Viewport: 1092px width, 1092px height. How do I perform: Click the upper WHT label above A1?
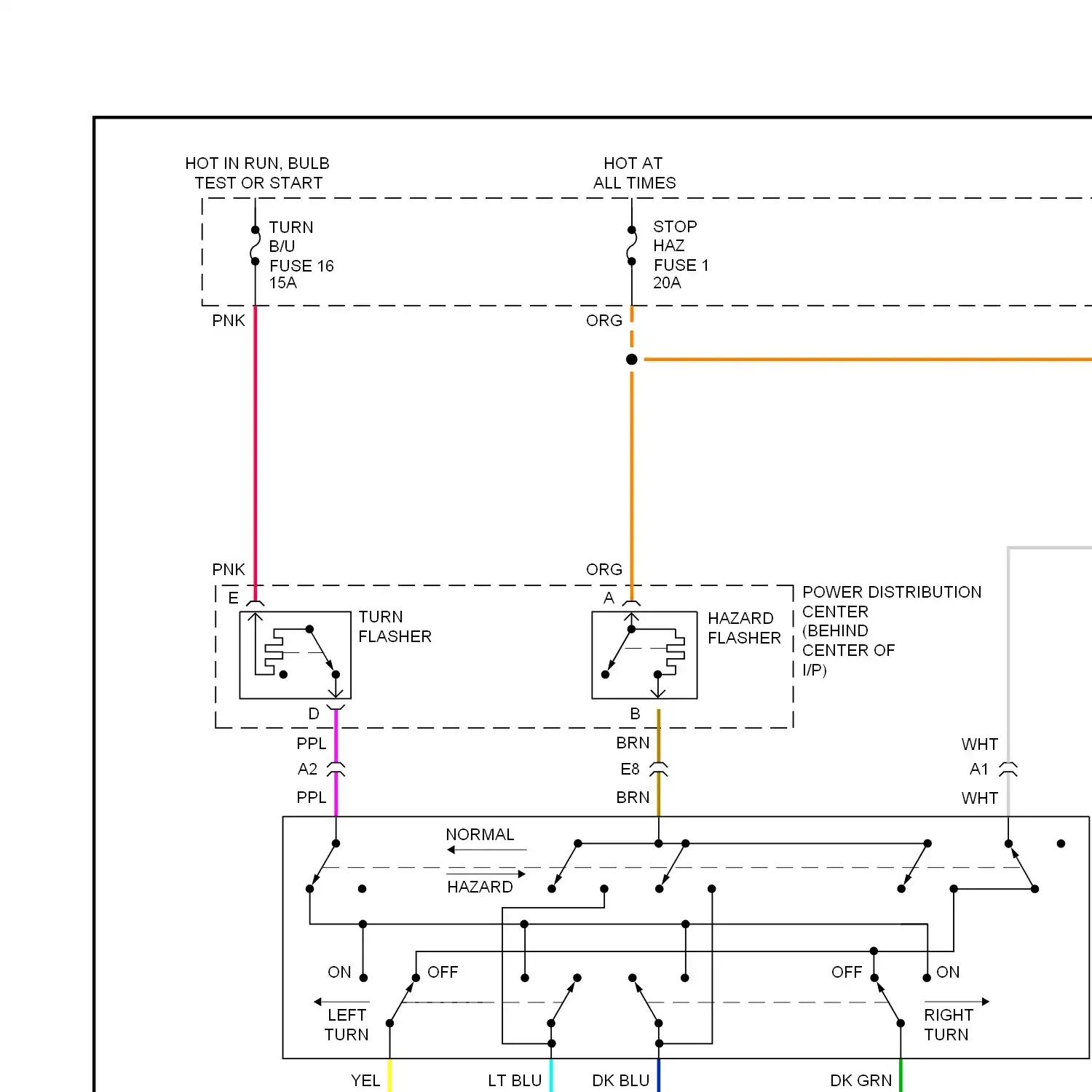[x=980, y=745]
